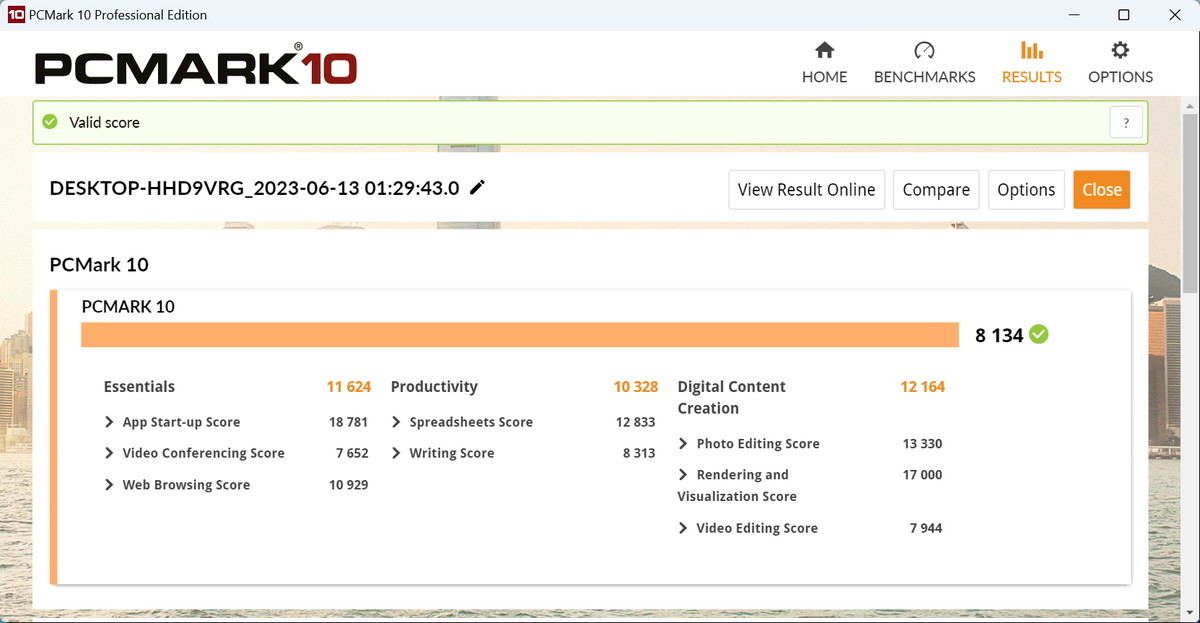The height and width of the screenshot is (623, 1200).
Task: Click the Home house icon
Action: pyautogui.click(x=824, y=50)
